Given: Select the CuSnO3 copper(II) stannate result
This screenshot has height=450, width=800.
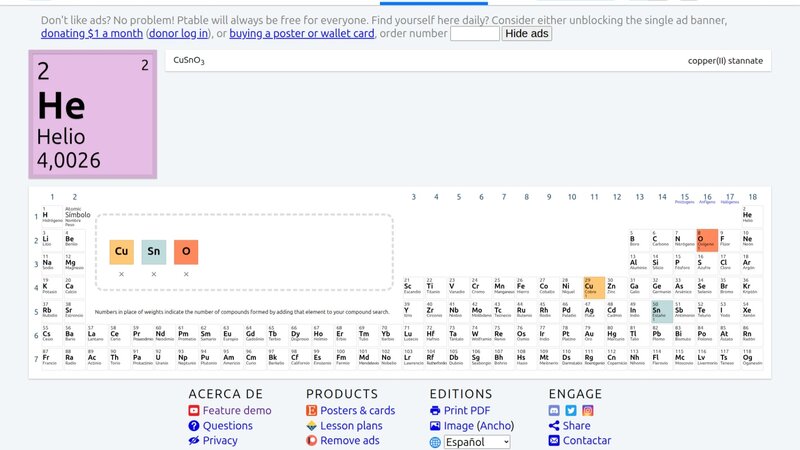Looking at the screenshot, I should point(467,61).
